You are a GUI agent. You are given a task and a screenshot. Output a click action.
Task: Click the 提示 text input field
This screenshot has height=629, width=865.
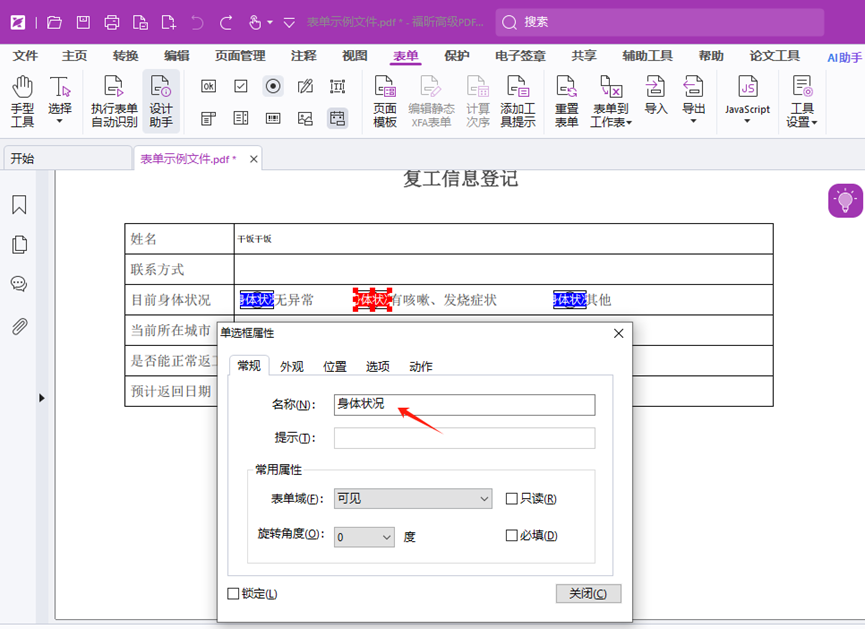(464, 438)
